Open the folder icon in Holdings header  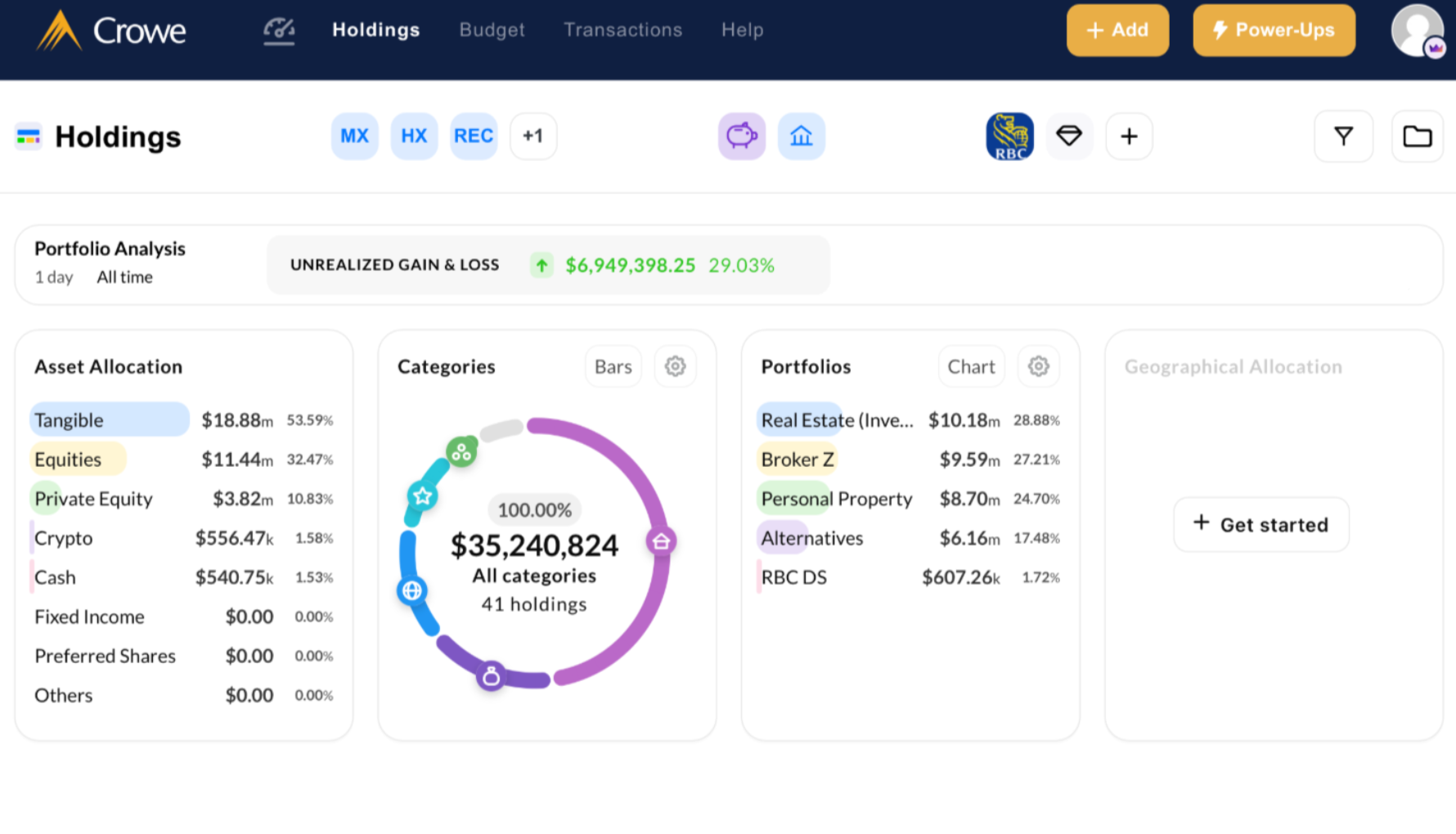[x=1417, y=136]
